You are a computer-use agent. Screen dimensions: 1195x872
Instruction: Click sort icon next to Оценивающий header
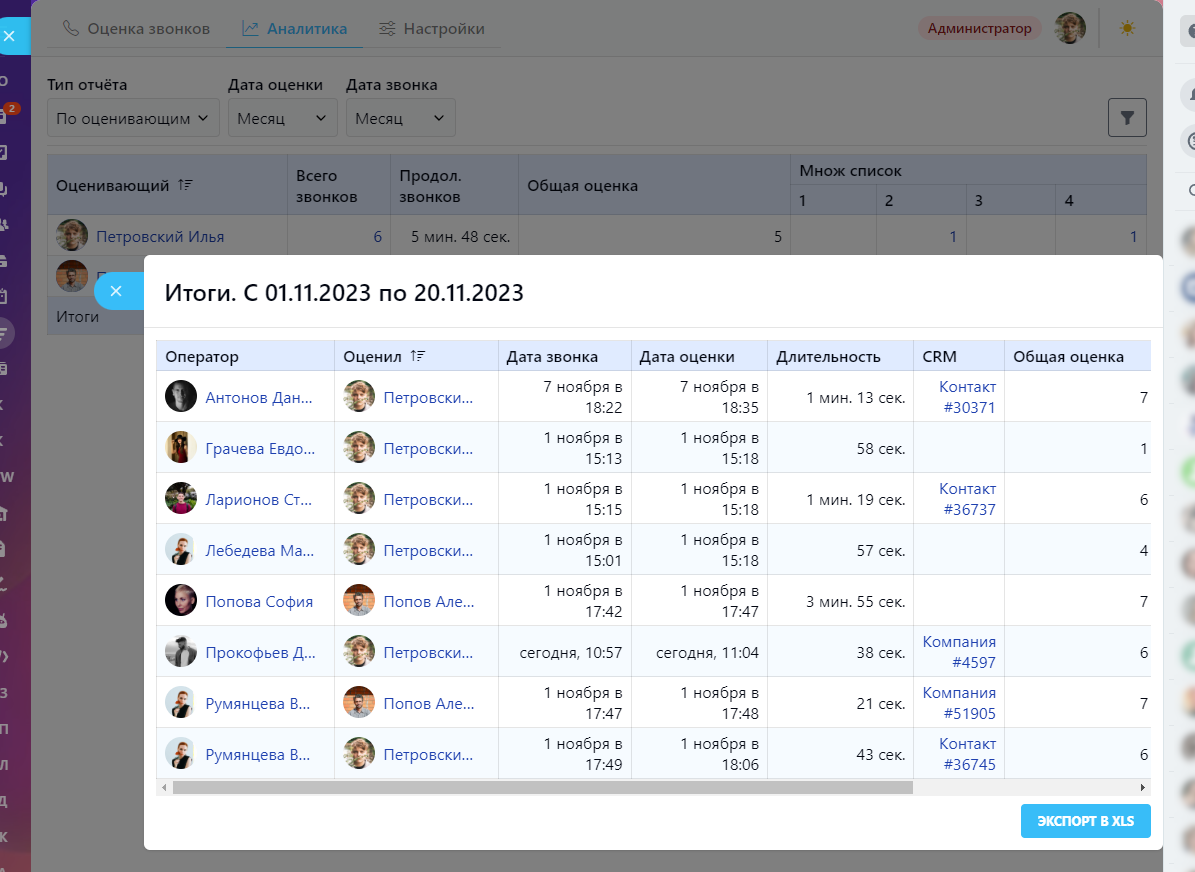tap(185, 185)
